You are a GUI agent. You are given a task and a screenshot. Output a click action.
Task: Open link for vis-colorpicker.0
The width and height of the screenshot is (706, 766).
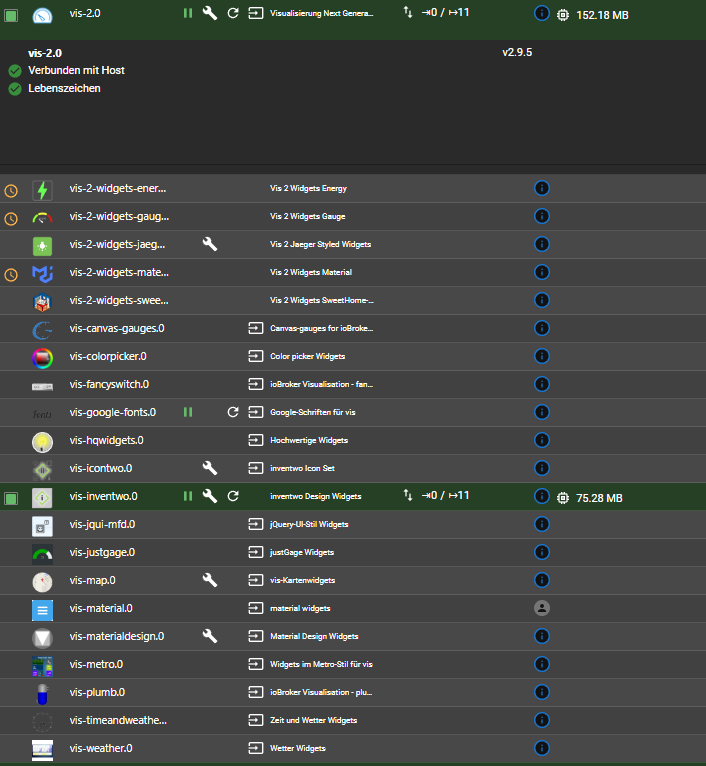(256, 356)
